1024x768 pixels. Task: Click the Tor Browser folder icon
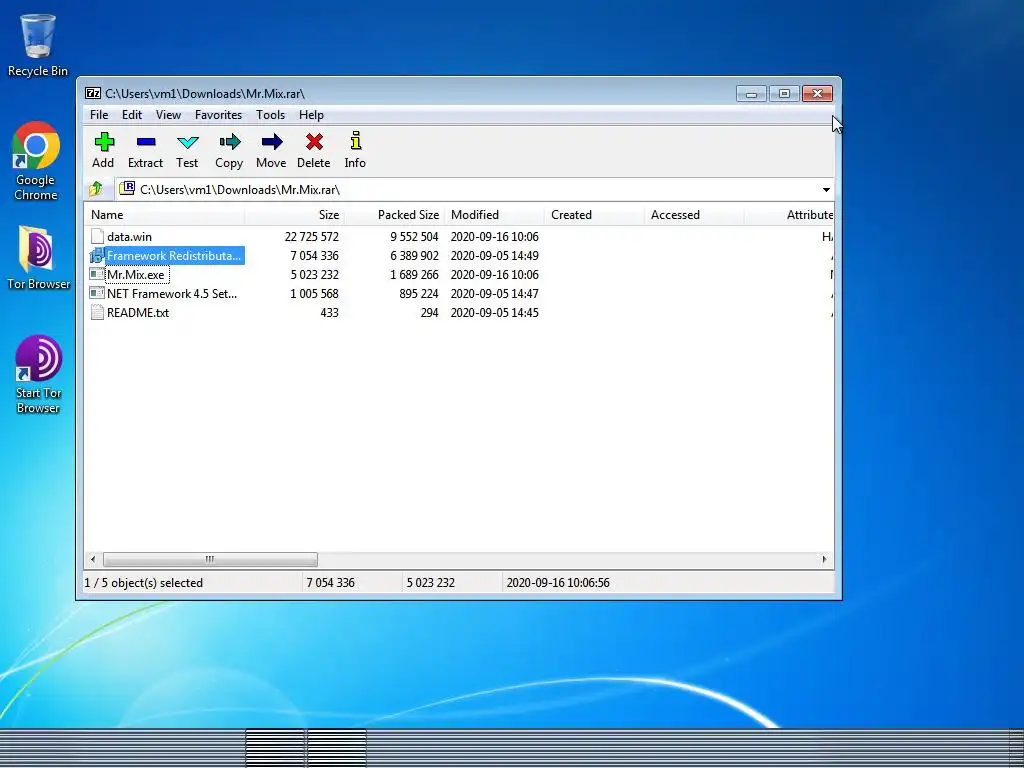pos(36,249)
